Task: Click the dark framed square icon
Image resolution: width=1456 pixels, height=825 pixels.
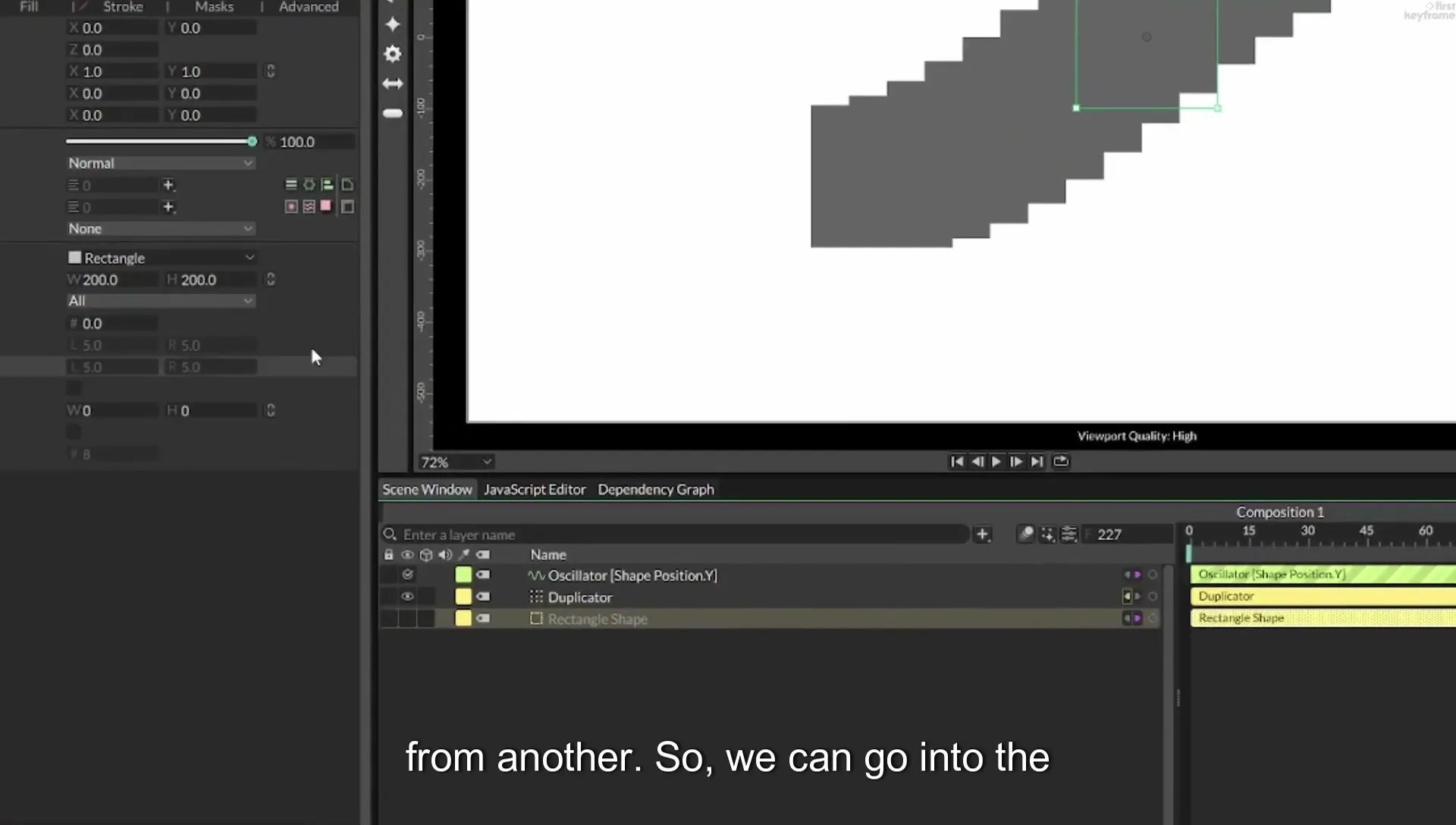Action: pyautogui.click(x=347, y=206)
